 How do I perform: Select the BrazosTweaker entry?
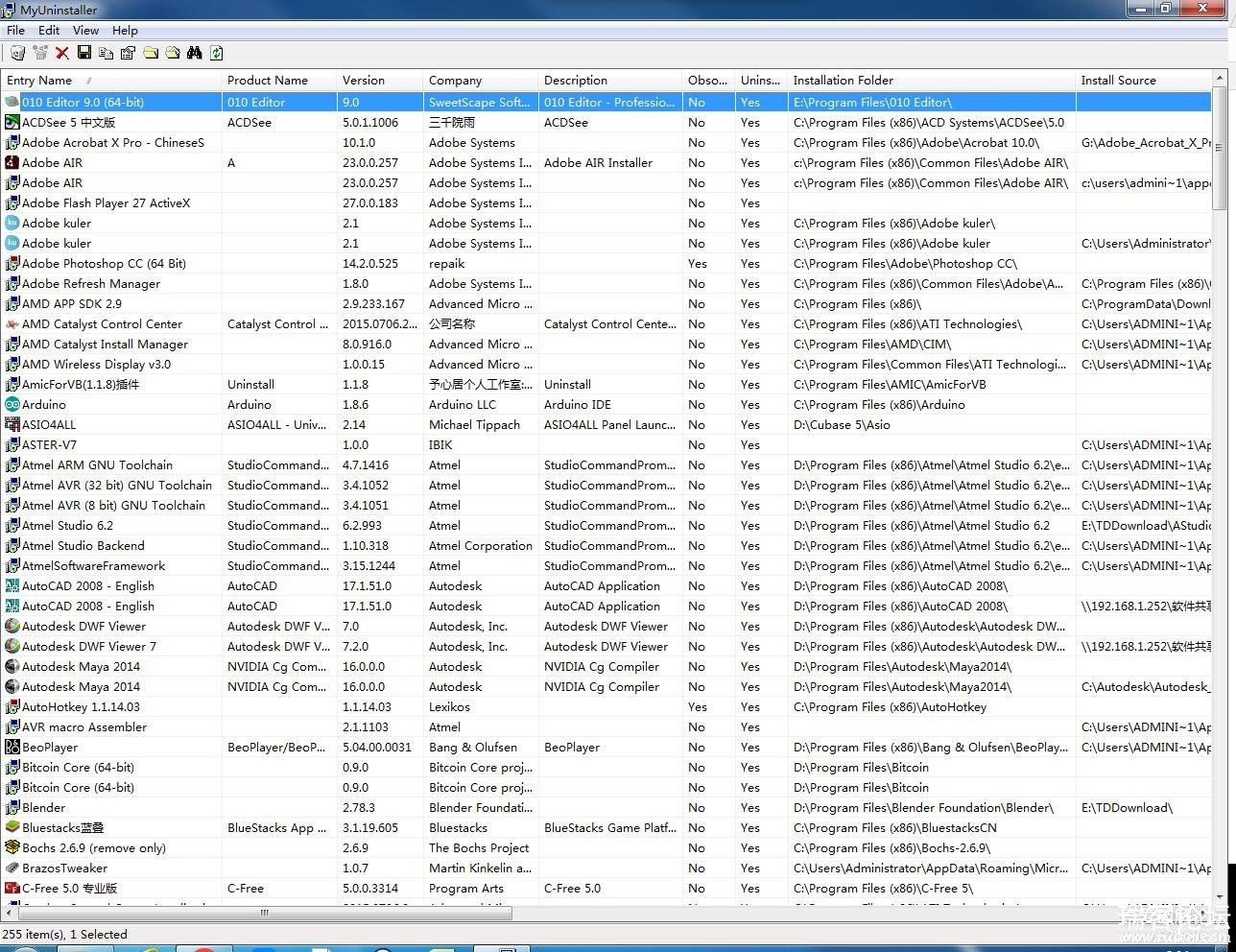[64, 868]
